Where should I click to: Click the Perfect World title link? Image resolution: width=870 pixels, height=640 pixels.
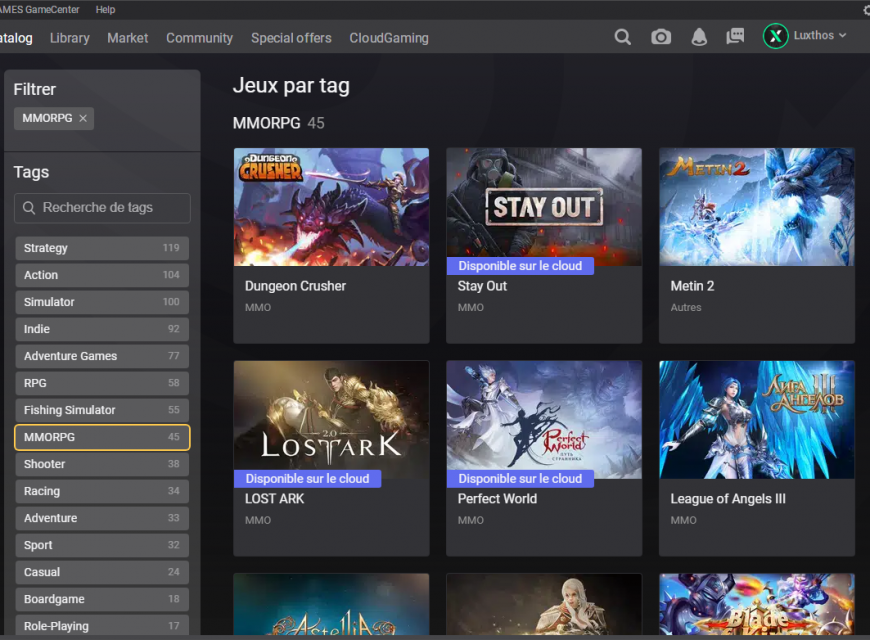tap(497, 499)
